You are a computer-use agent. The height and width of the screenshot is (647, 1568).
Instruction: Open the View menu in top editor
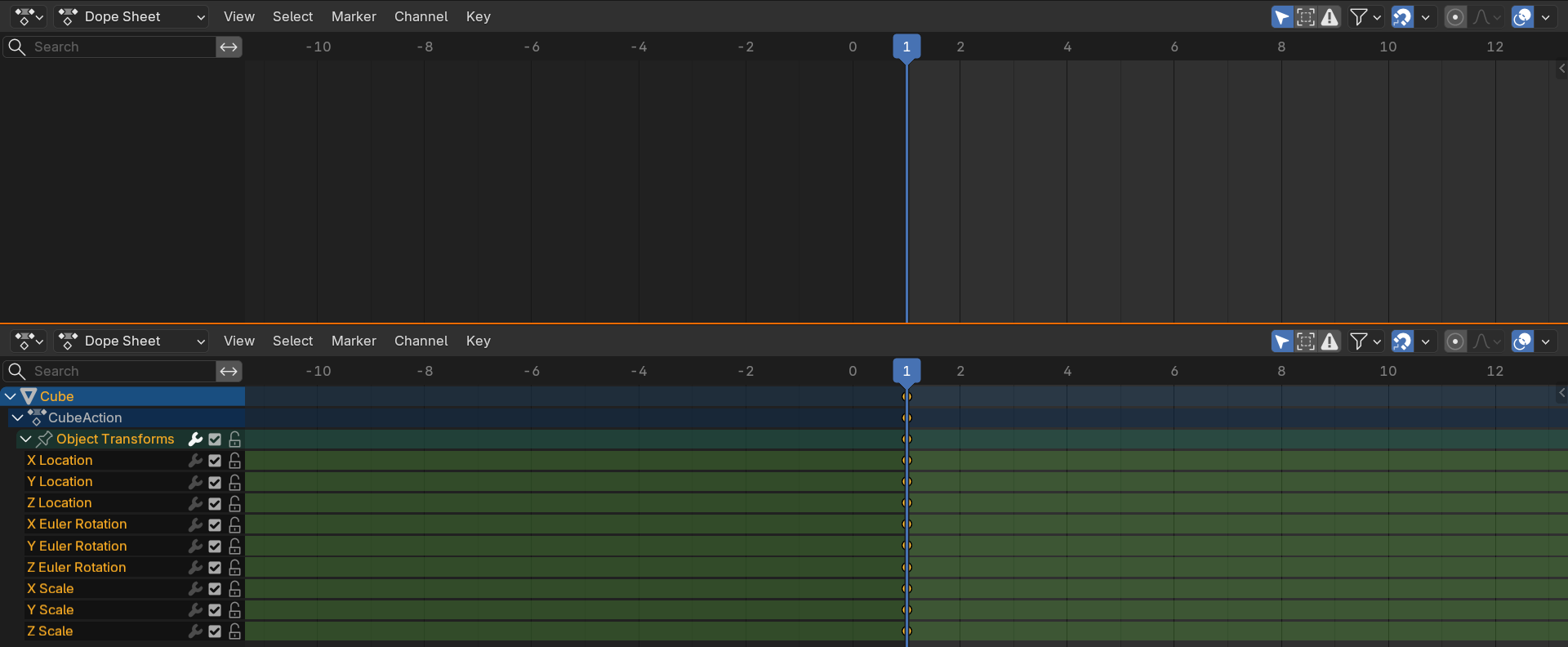[x=239, y=16]
